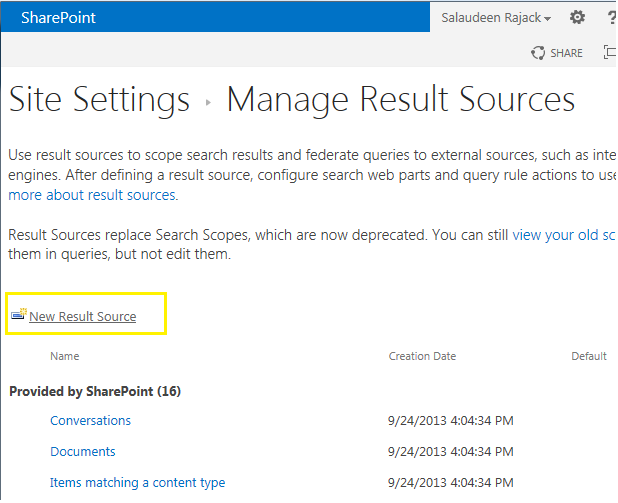618x503 pixels.
Task: Click the Manage Result Sources page title
Action: (401, 100)
